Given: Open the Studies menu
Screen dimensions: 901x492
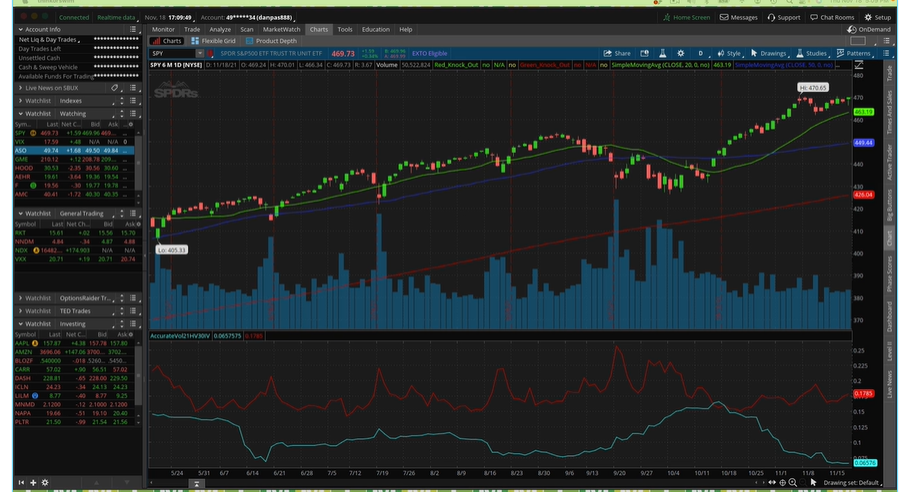Looking at the screenshot, I should pyautogui.click(x=811, y=53).
